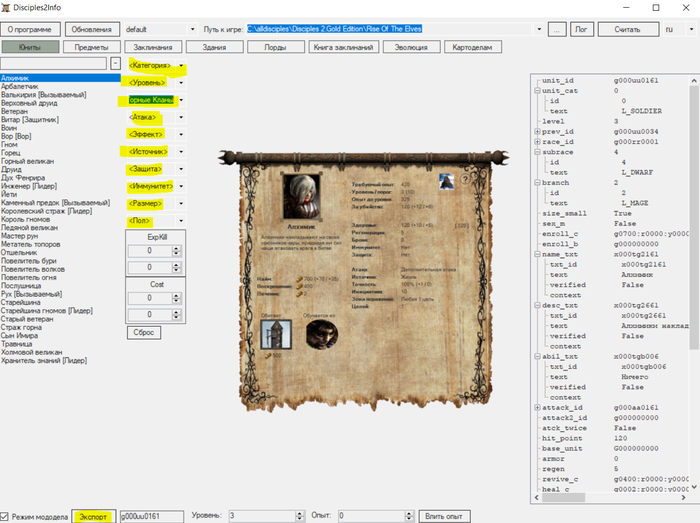Switch to the 'Предметы' tab
Image resolution: width=700 pixels, height=523 pixels.
(91, 47)
